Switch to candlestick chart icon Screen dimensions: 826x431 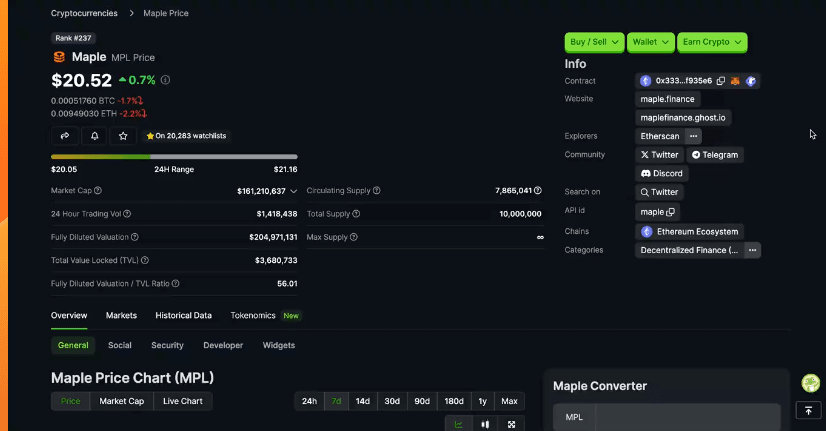point(485,424)
